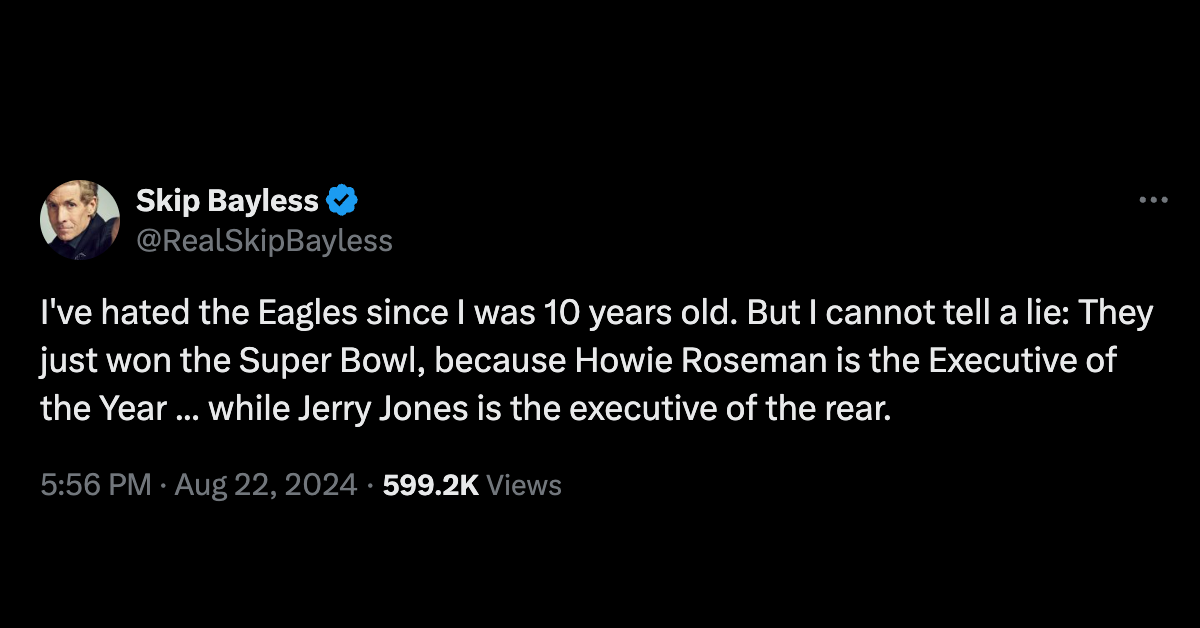Open the @RealSkipBayless handle link
Image resolution: width=1200 pixels, height=628 pixels.
click(264, 241)
